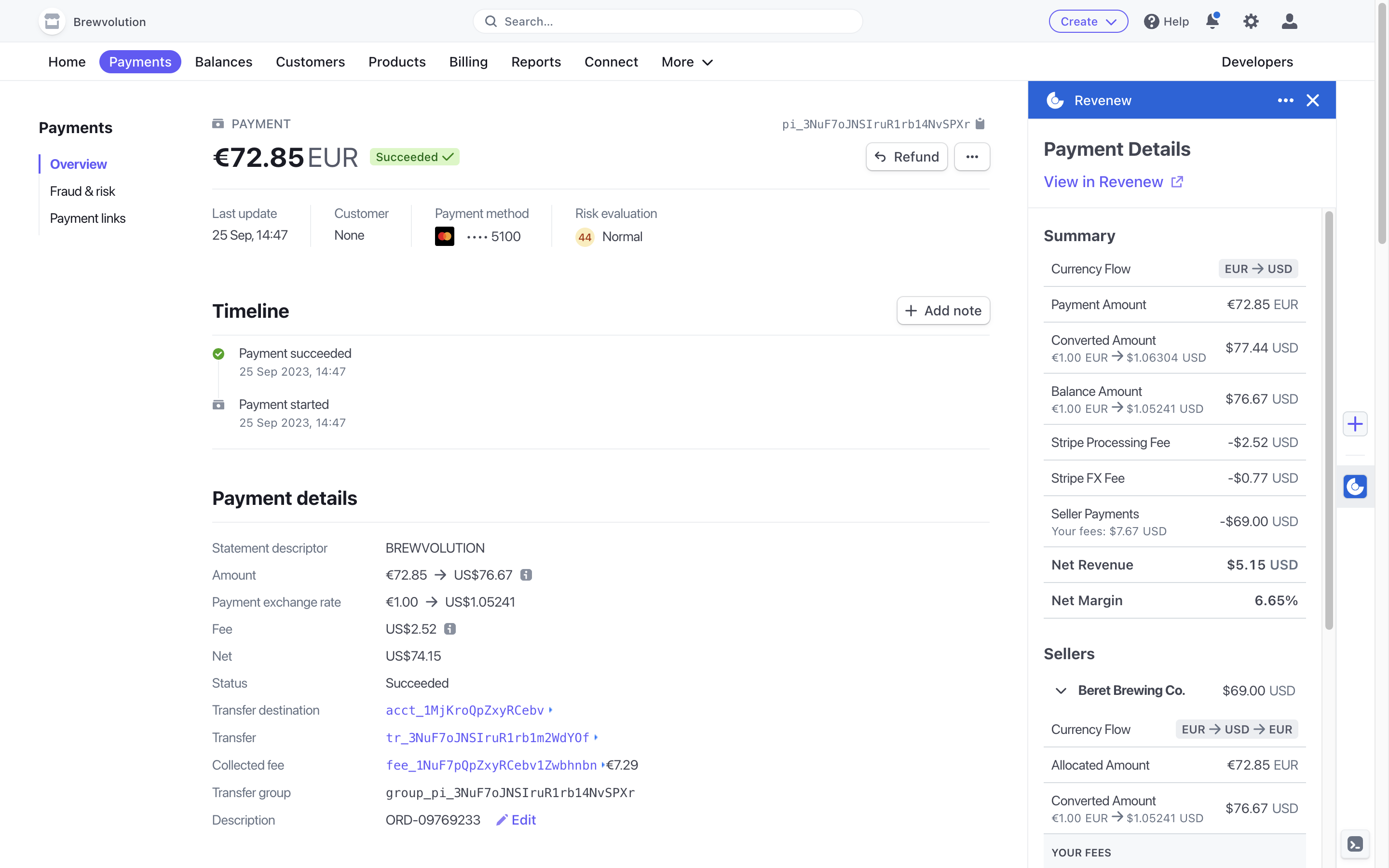Viewport: 1389px width, 868px height.
Task: Open the Fraud & risk section
Action: (x=82, y=191)
